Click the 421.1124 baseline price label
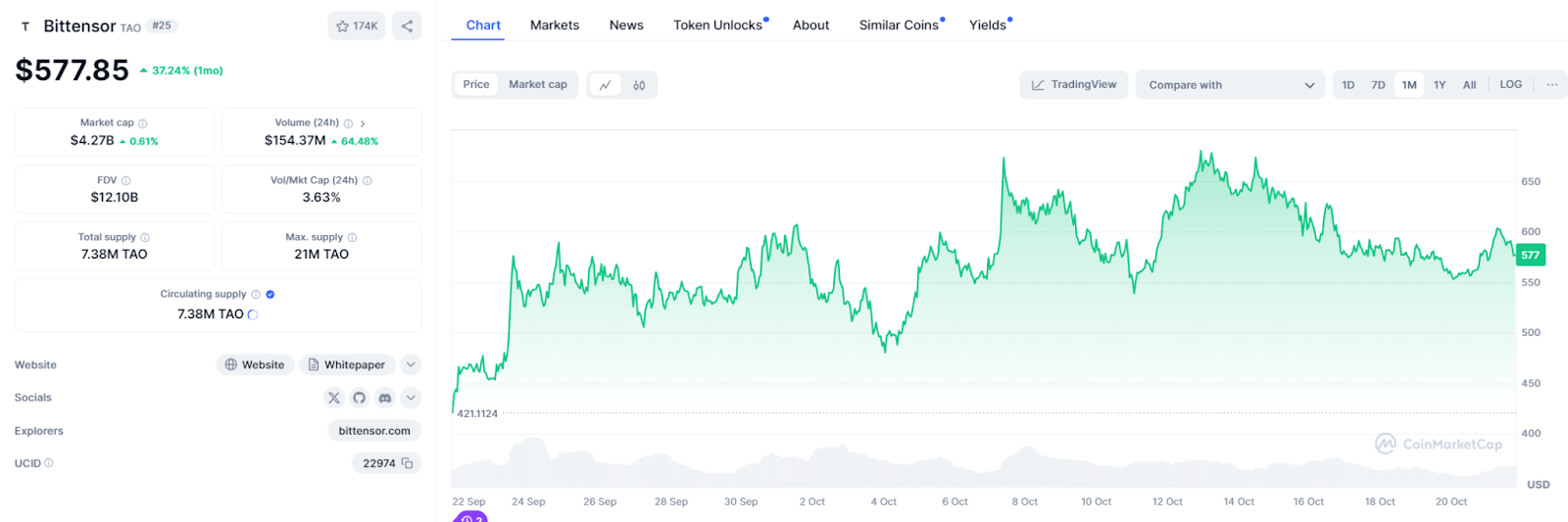 [x=477, y=413]
